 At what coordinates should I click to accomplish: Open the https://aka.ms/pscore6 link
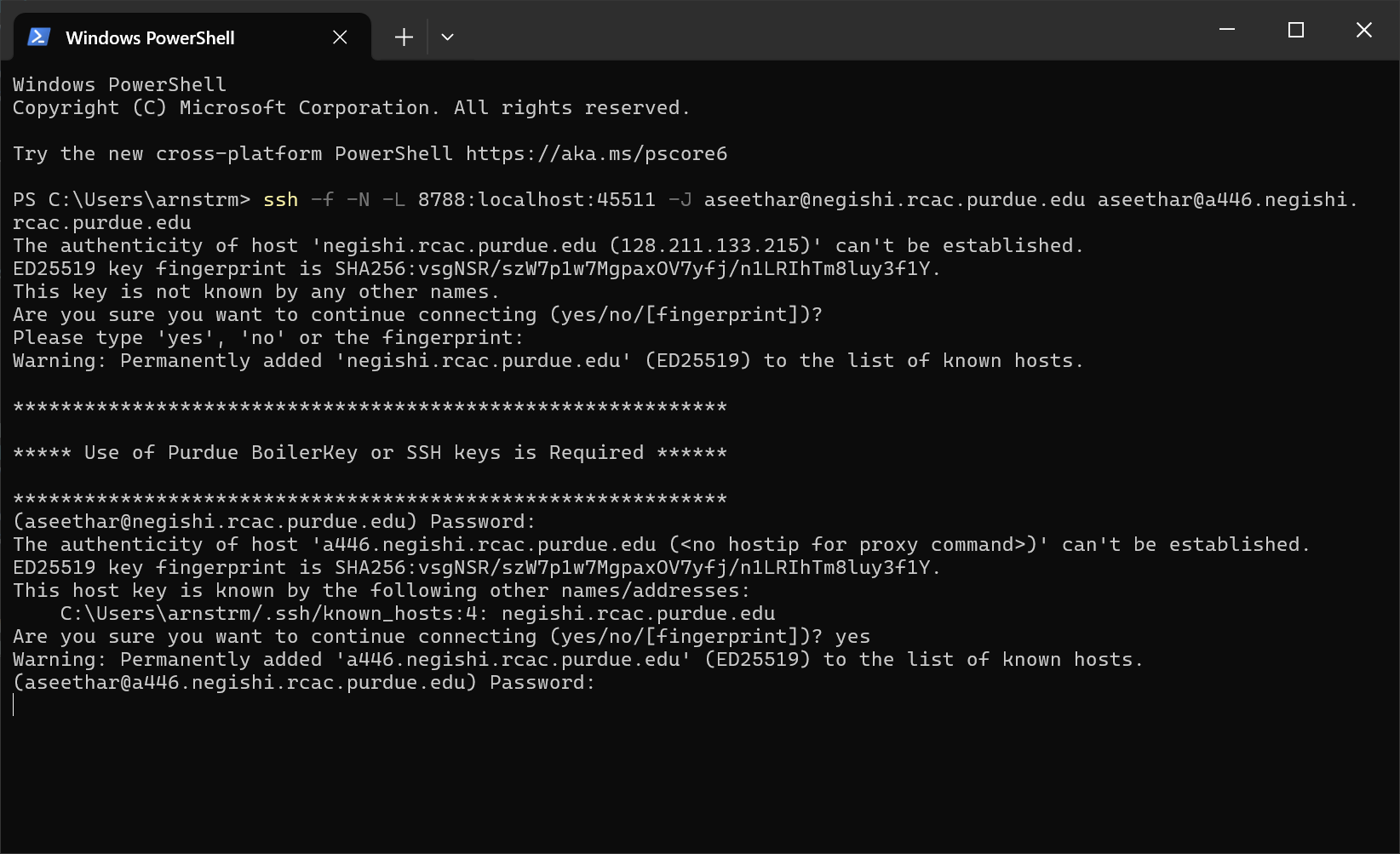596,153
